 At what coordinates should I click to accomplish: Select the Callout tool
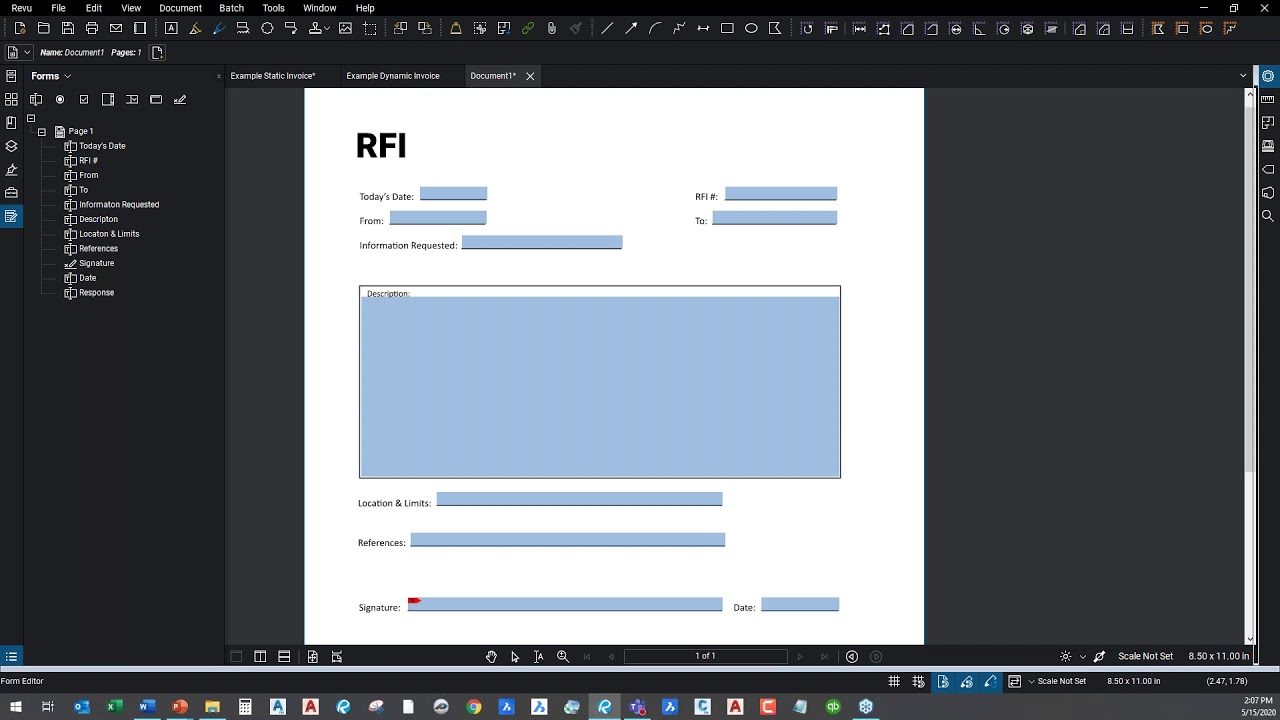click(291, 29)
